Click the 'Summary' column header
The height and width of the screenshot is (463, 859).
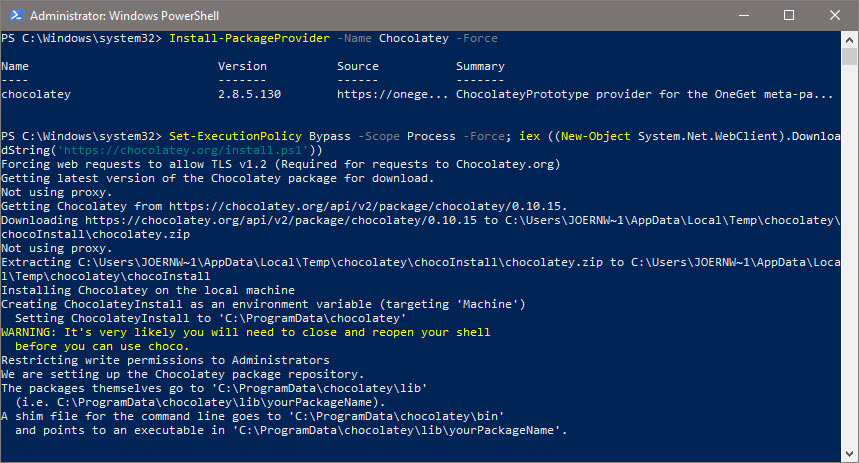480,67
